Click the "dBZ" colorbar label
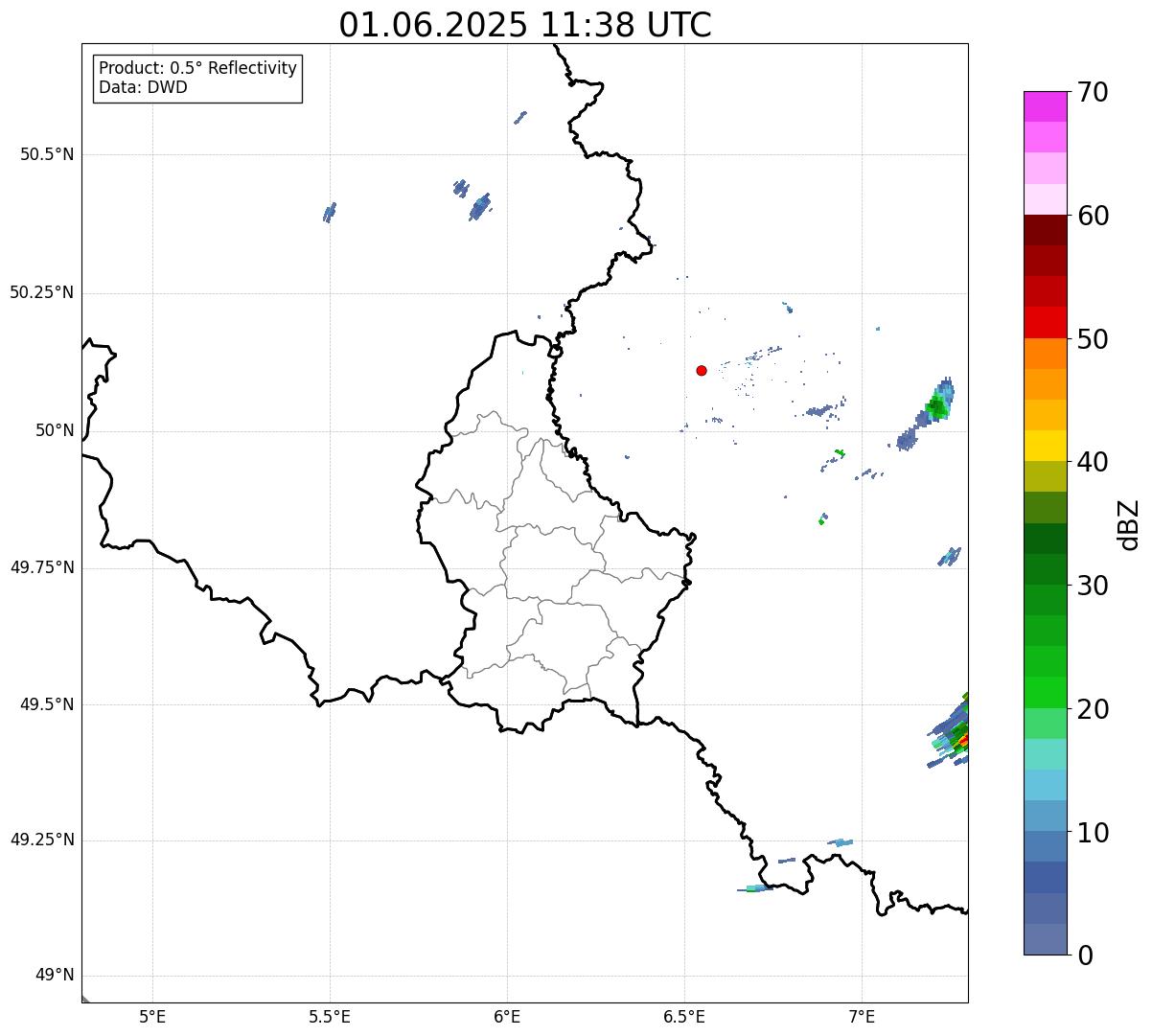This screenshot has height=1036, width=1152. 1129,523
